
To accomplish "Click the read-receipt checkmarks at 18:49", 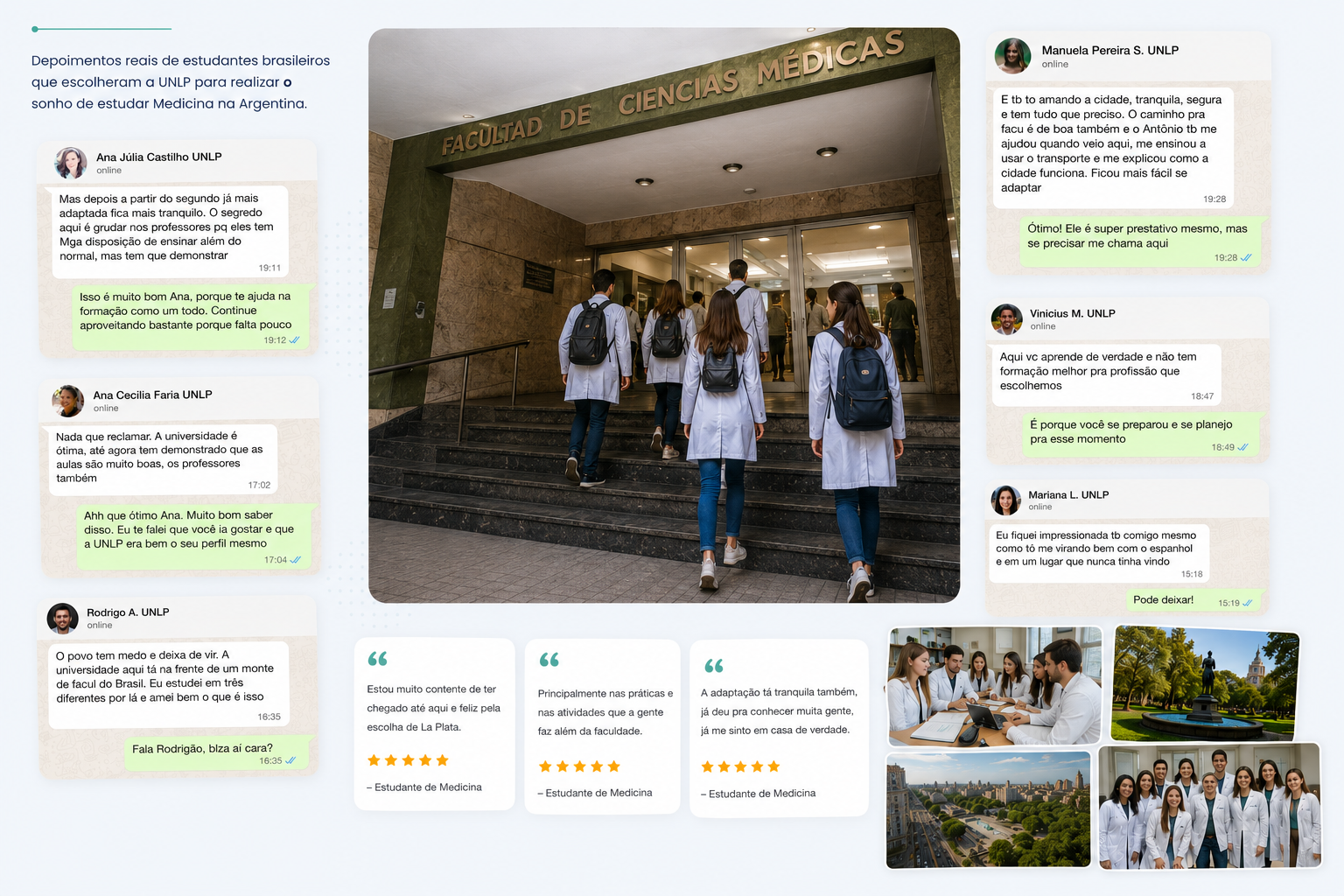I will pyautogui.click(x=1242, y=447).
